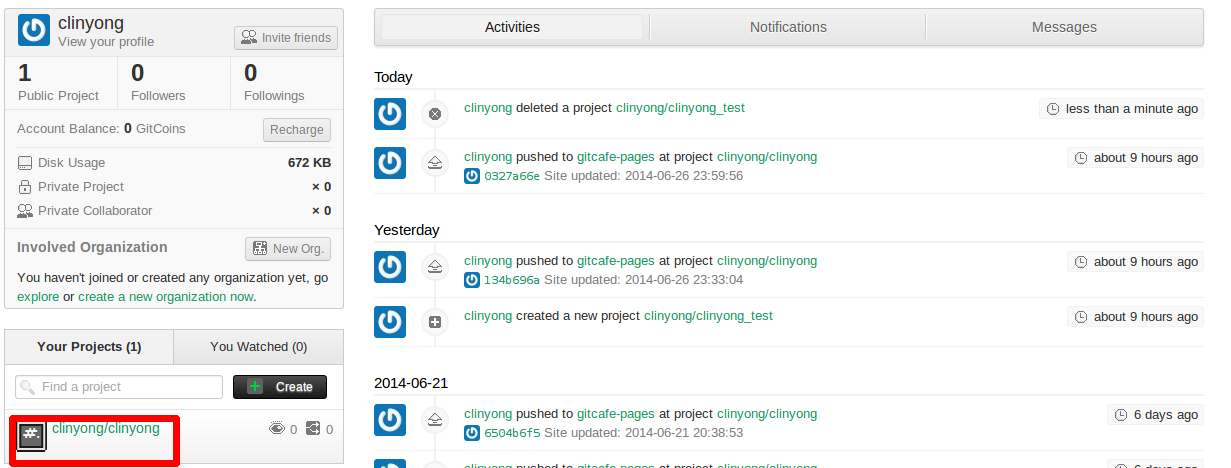Click clock icon on created project activity
This screenshot has height=468, width=1231.
tap(1081, 317)
